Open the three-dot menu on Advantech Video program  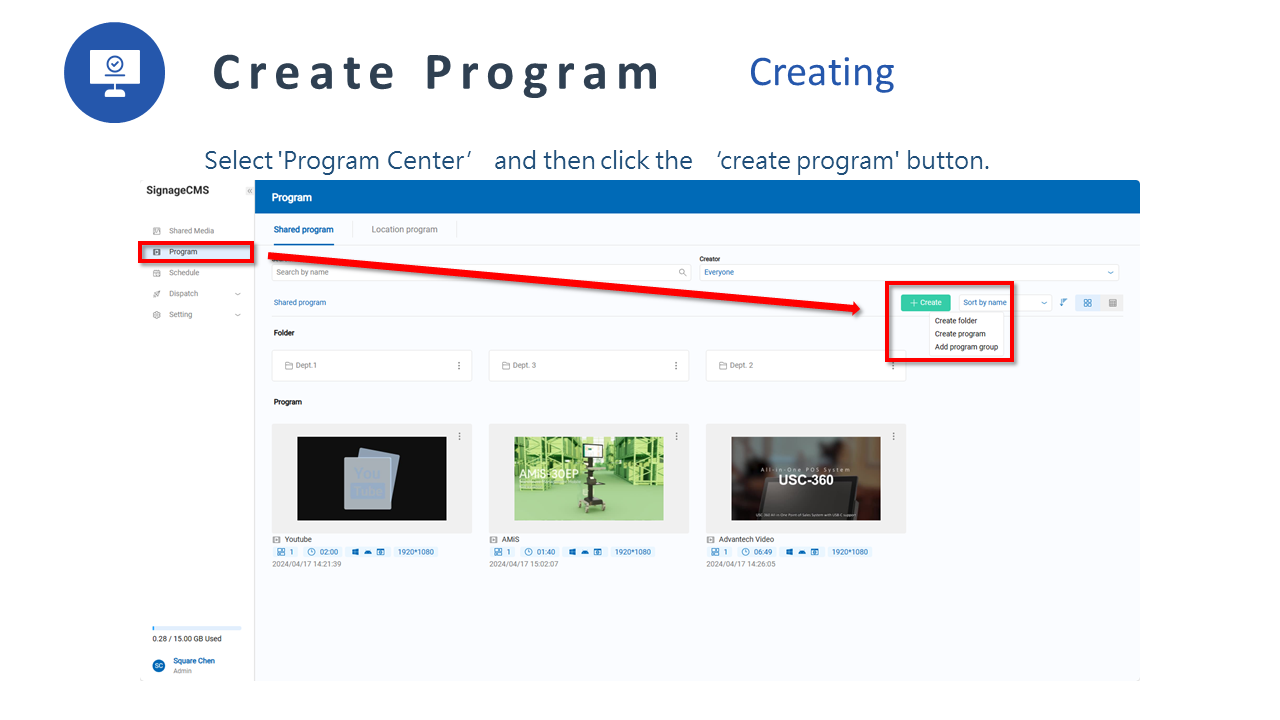(893, 436)
